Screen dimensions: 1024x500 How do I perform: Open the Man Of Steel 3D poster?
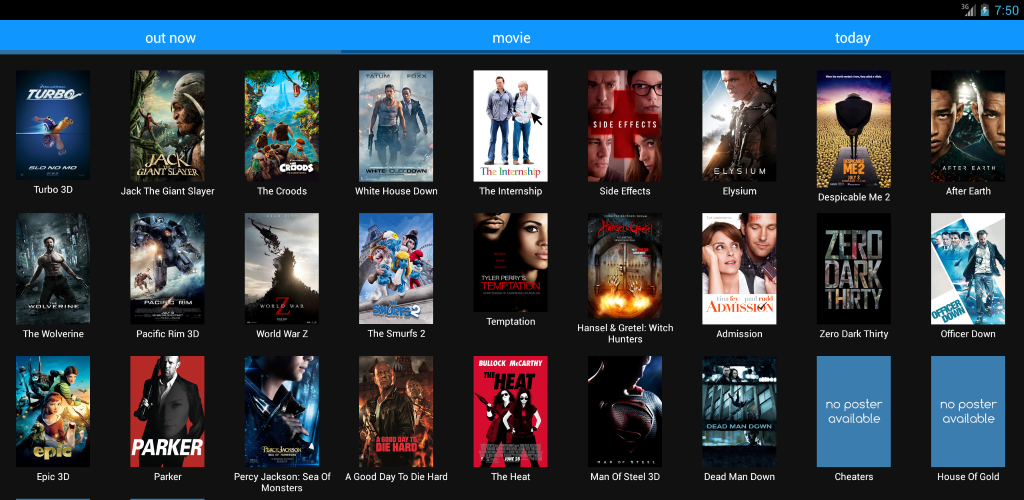(x=625, y=411)
